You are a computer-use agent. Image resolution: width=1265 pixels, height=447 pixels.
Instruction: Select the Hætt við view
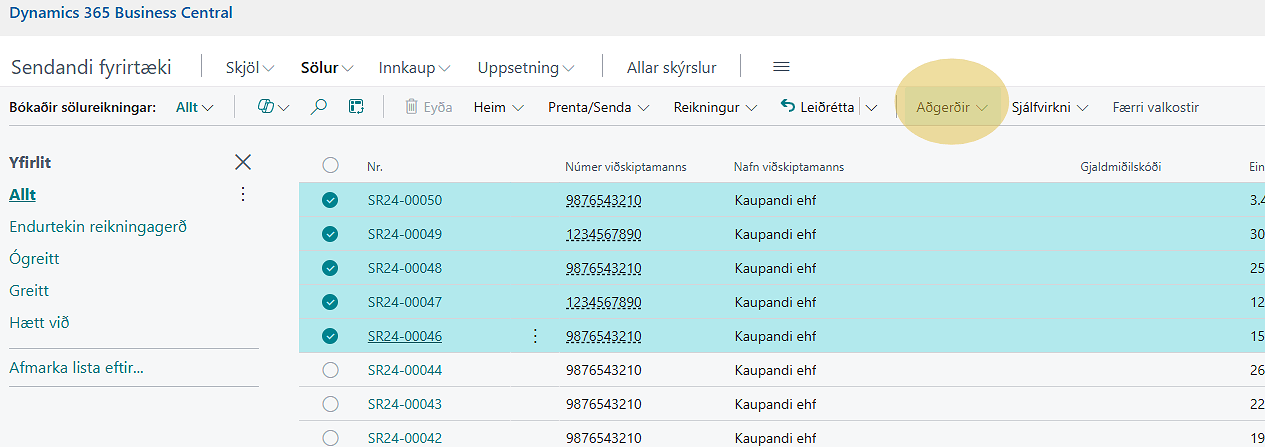click(x=39, y=322)
